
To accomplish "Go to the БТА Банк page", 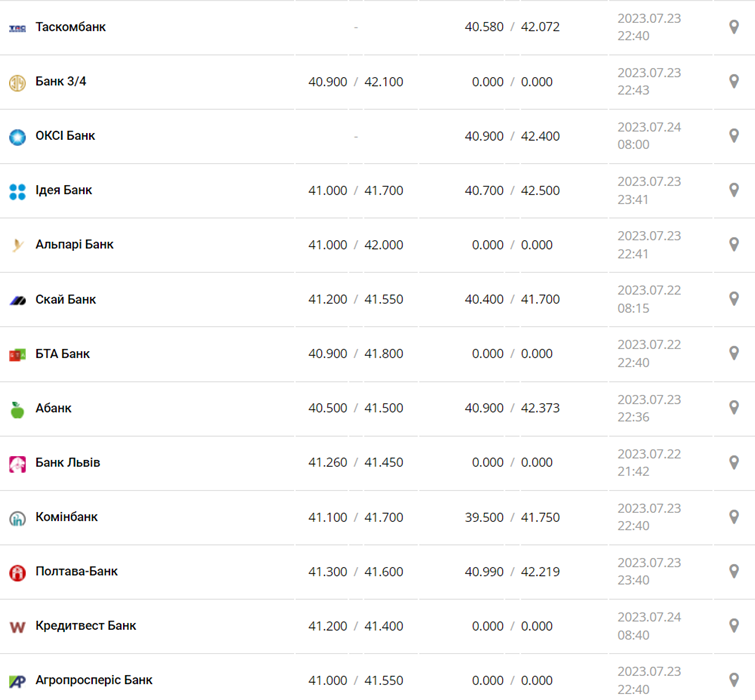I will 62,354.
